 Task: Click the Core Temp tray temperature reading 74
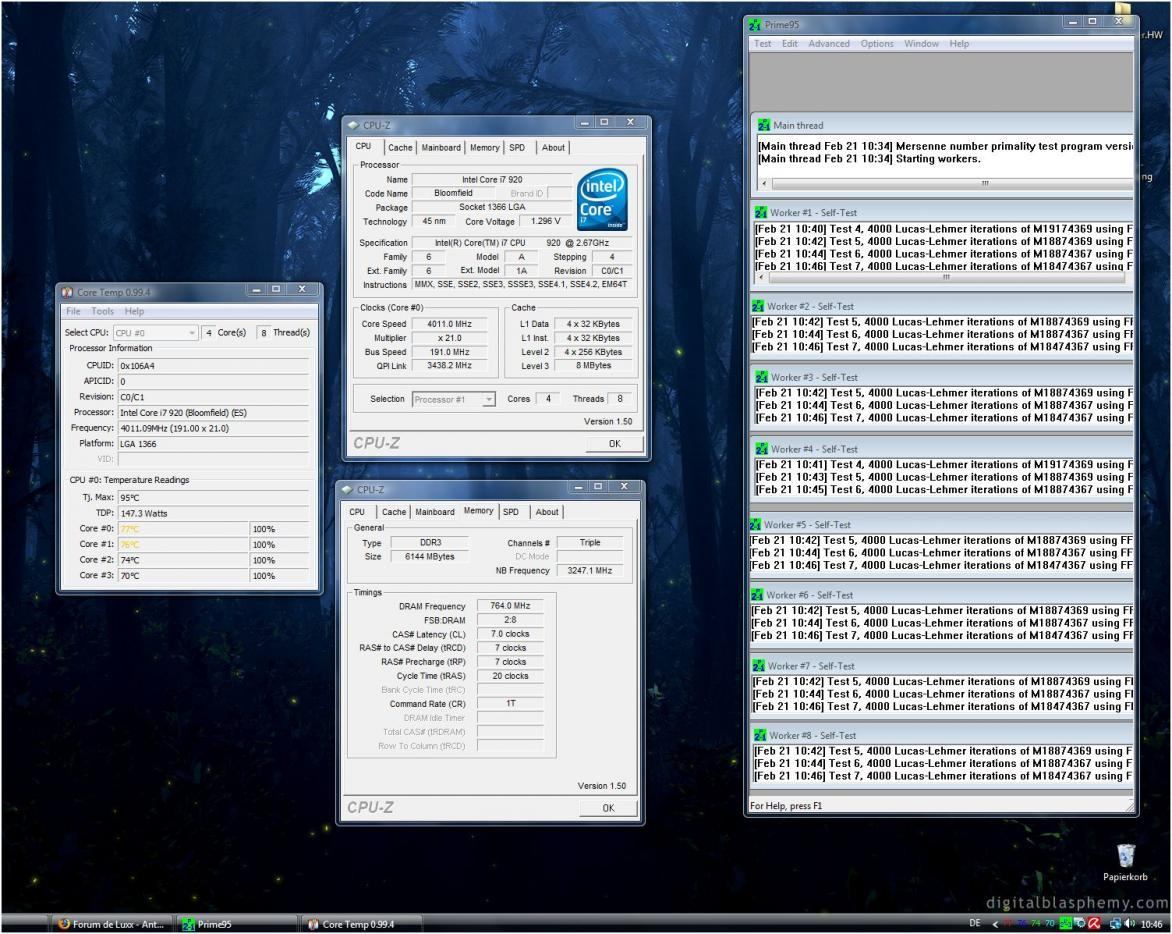[x=1036, y=924]
